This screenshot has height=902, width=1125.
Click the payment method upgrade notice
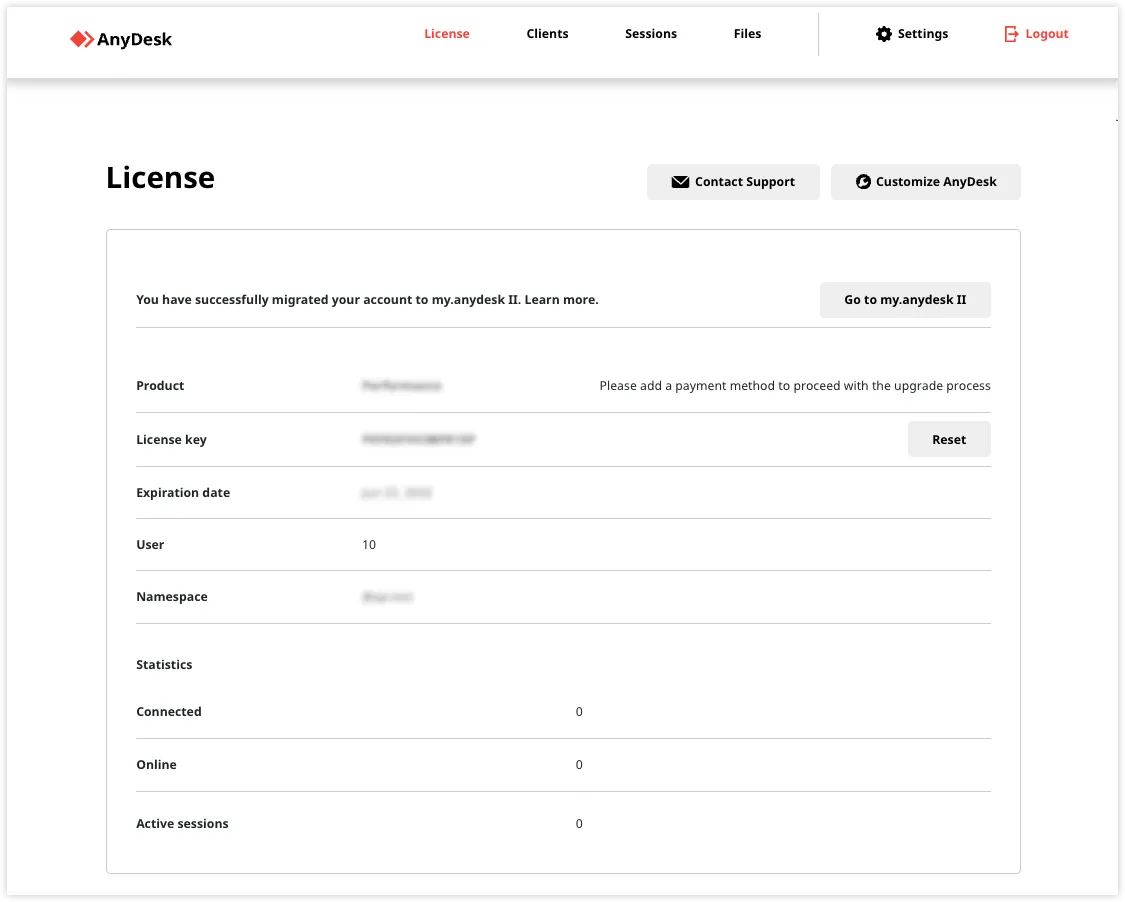(x=793, y=385)
